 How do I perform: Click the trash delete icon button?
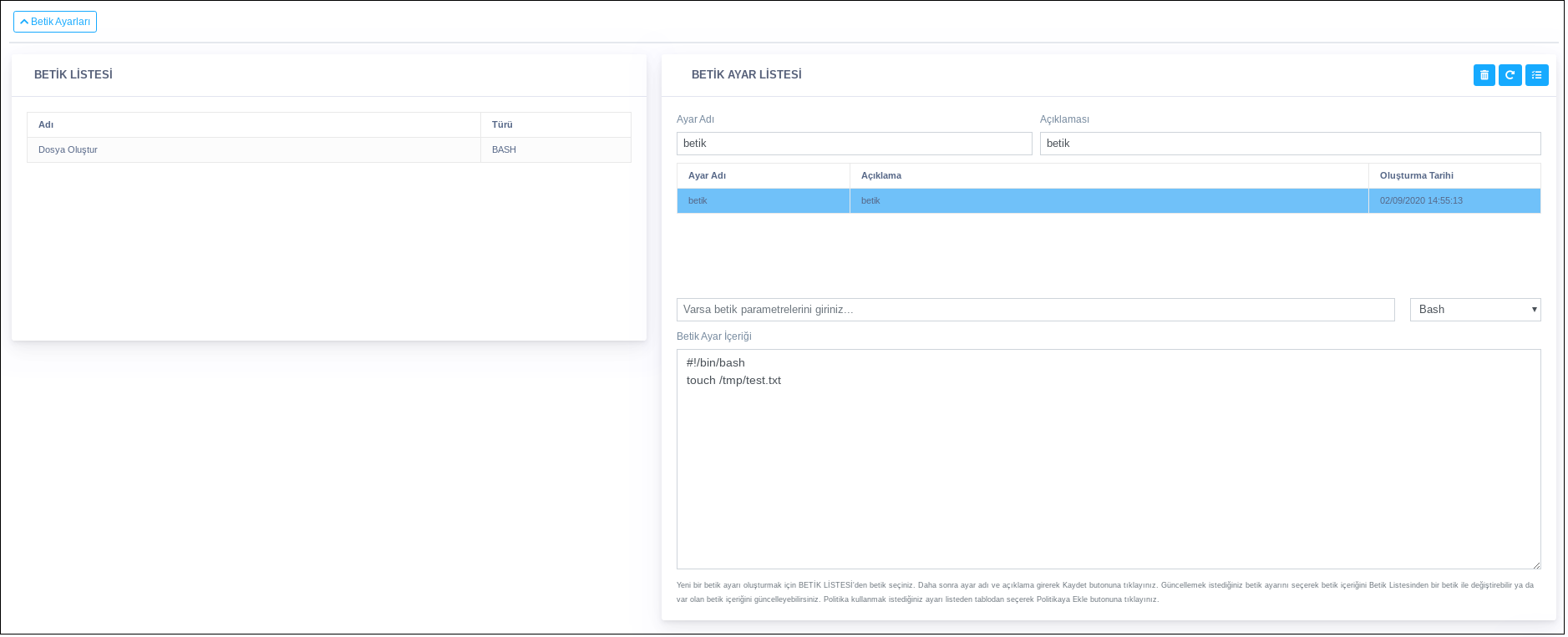click(x=1484, y=75)
